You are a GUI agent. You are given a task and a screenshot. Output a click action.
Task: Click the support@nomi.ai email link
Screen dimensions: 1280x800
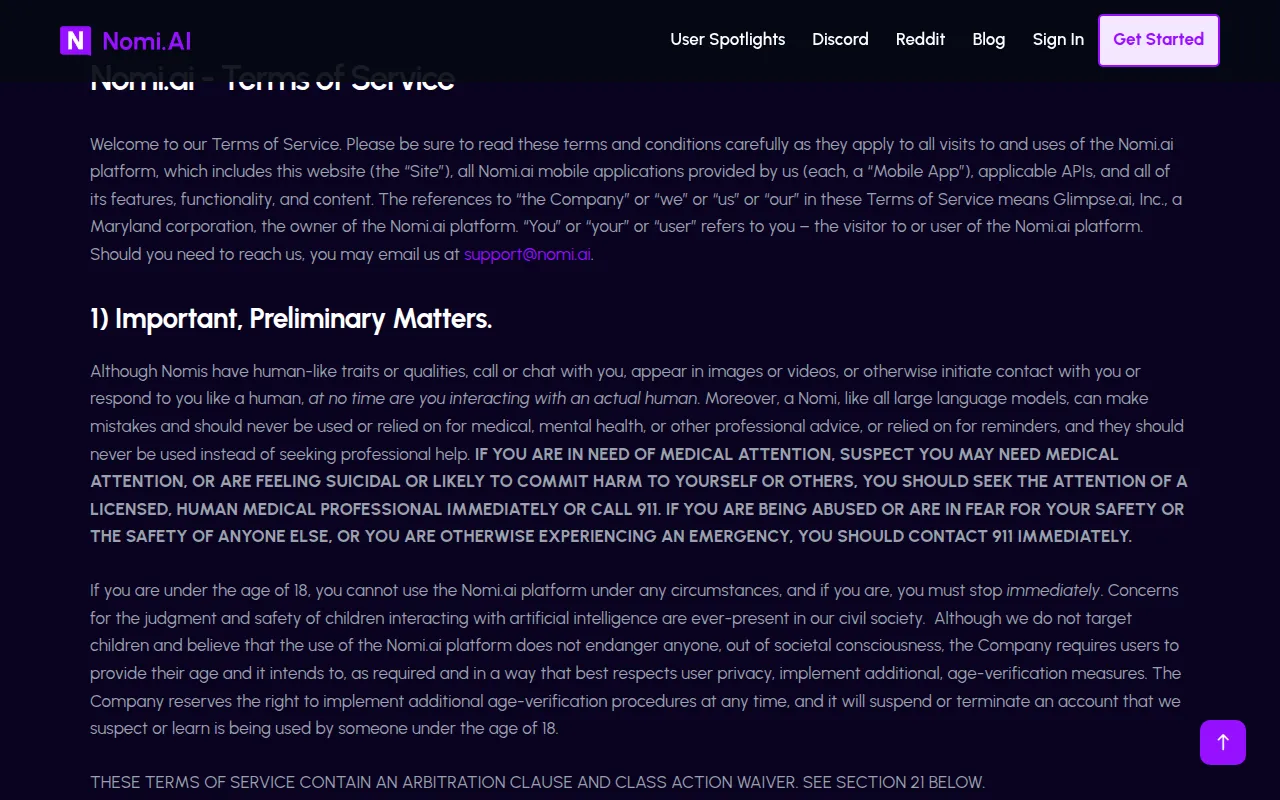528,254
